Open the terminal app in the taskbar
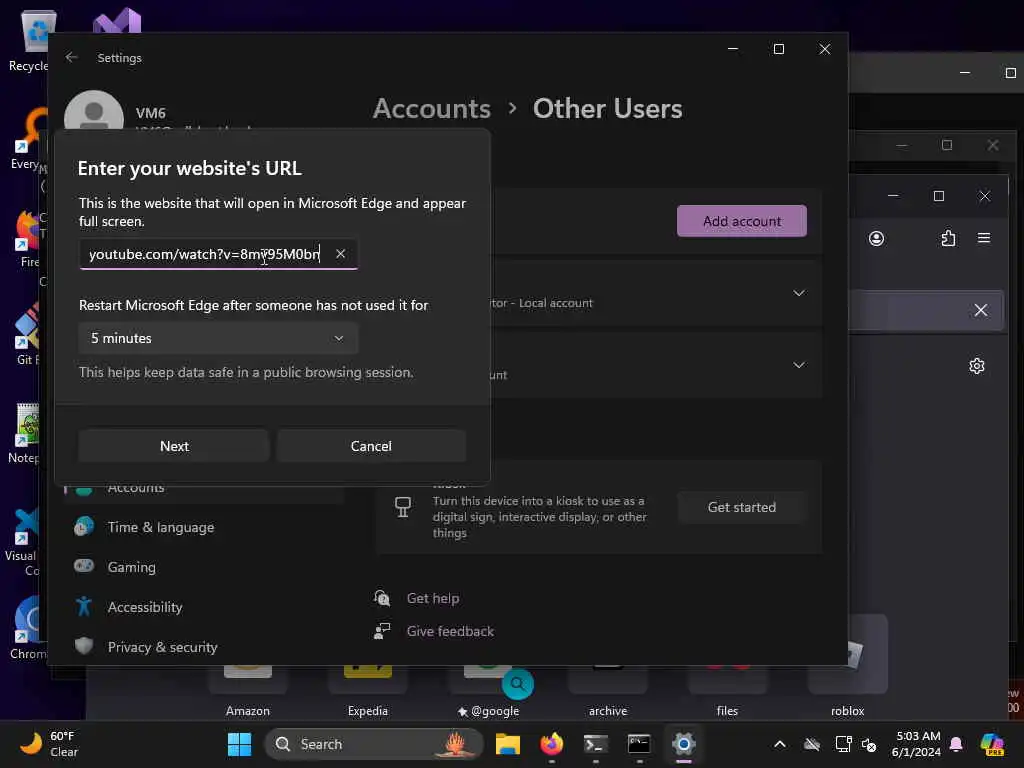This screenshot has height=768, width=1024. pos(596,744)
